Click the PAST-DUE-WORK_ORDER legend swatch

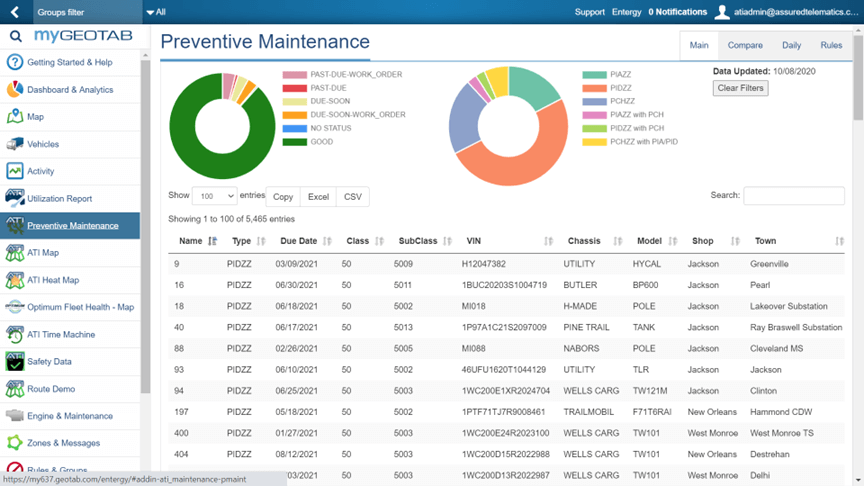pos(295,74)
